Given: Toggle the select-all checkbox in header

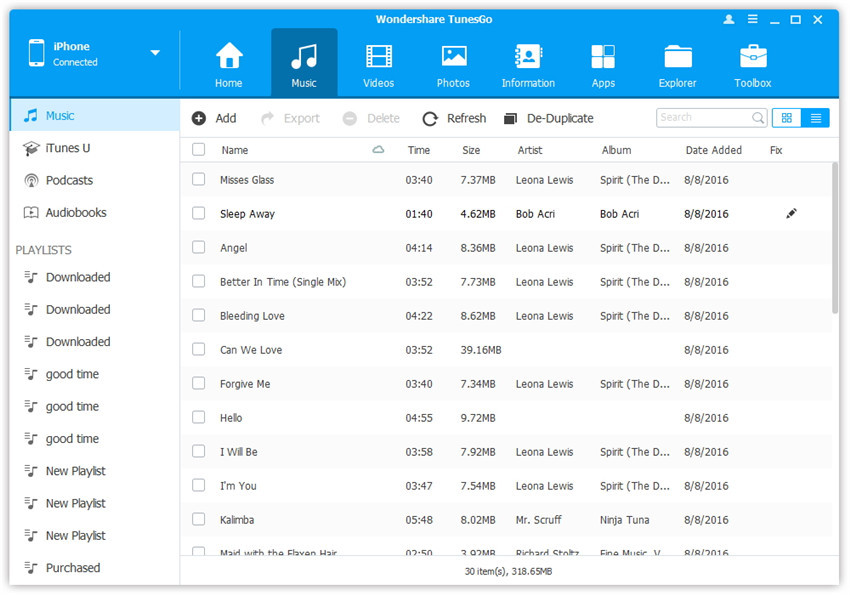Looking at the screenshot, I should [x=198, y=150].
